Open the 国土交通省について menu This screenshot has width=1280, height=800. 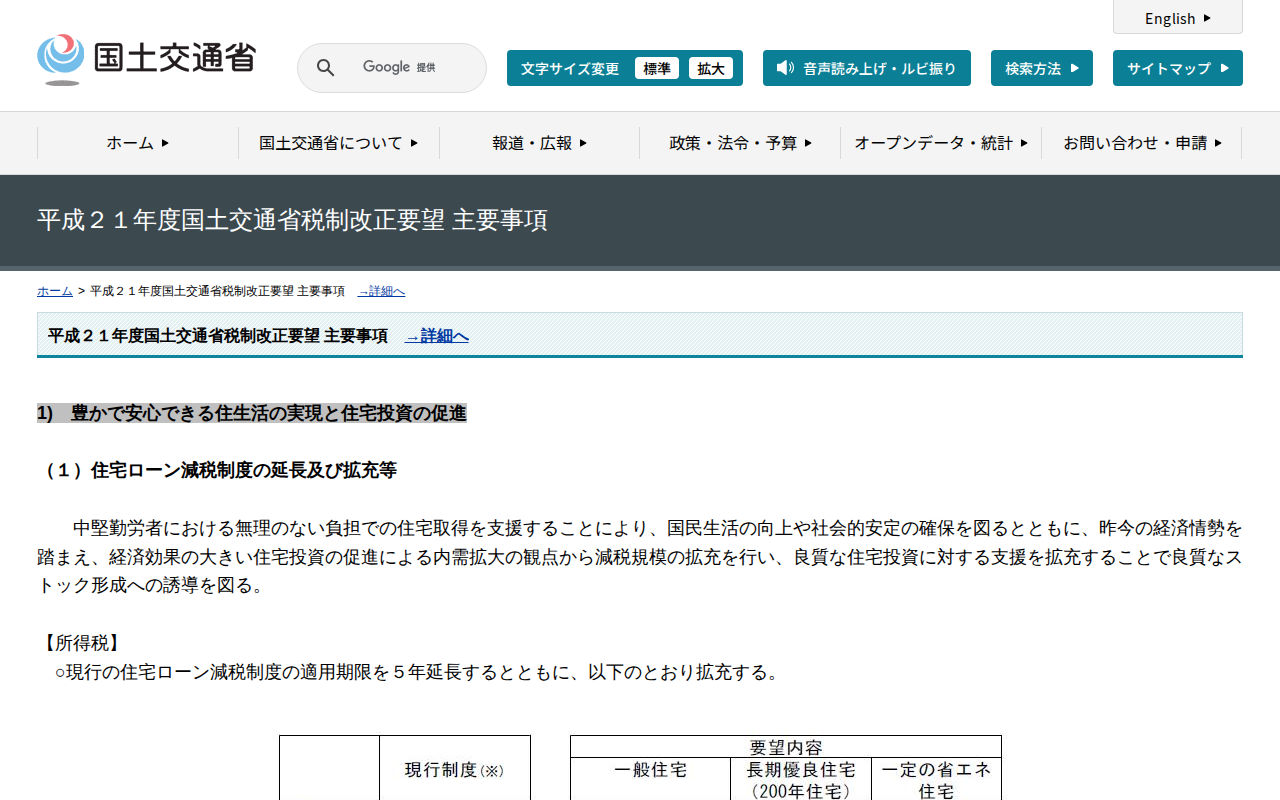click(x=339, y=143)
